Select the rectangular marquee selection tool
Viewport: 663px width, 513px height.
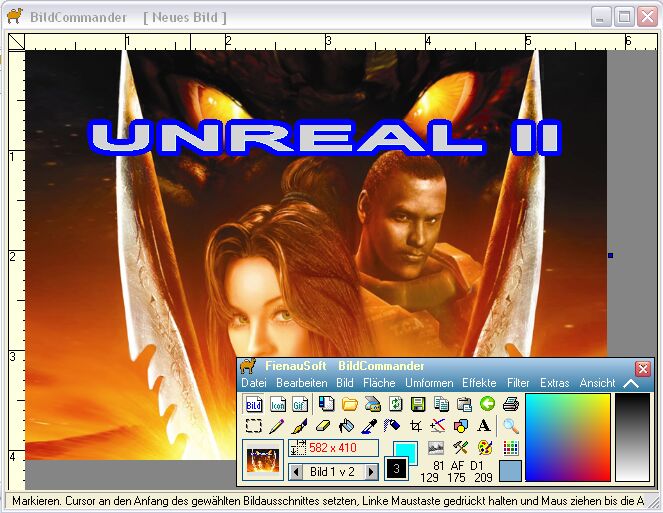(x=254, y=426)
